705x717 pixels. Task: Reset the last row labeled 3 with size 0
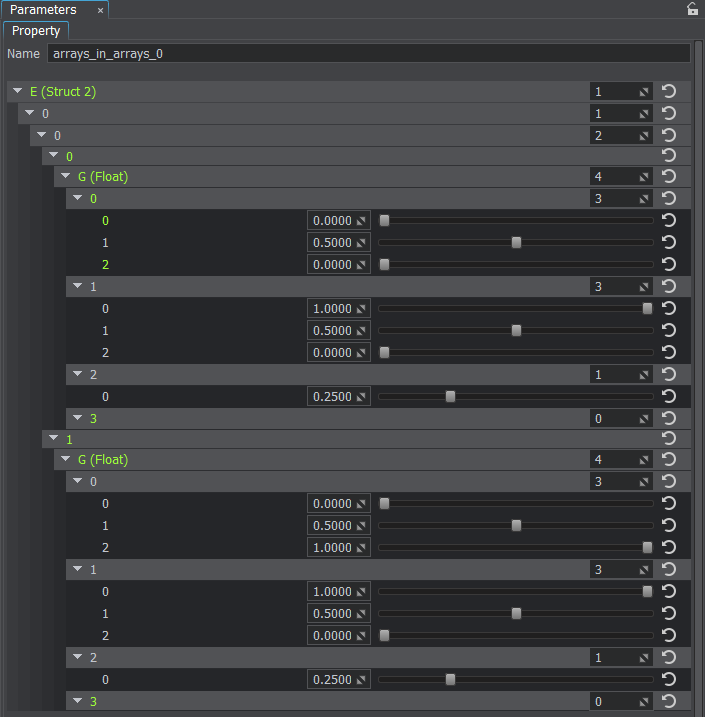[x=669, y=701]
